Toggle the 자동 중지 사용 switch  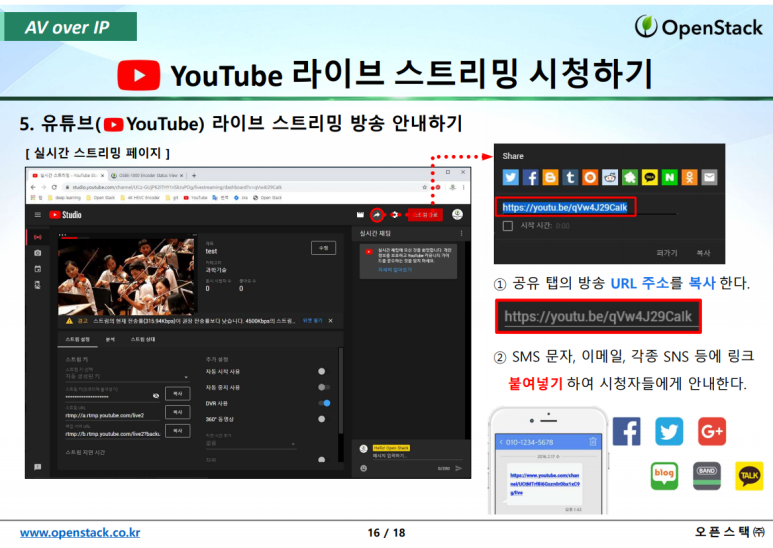323,387
